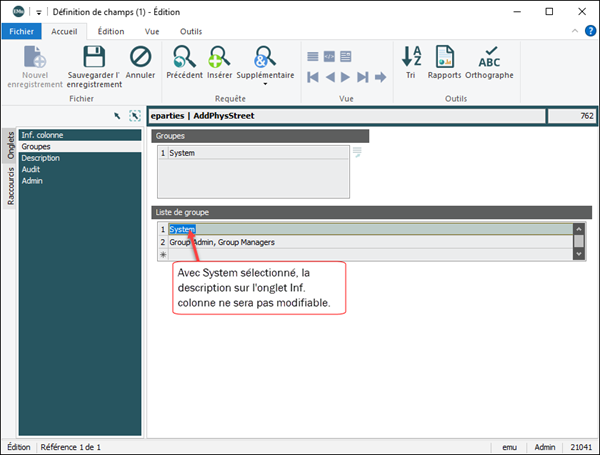Click the Insérer search icon
Viewport: 600px width, 455px height.
pyautogui.click(x=219, y=57)
